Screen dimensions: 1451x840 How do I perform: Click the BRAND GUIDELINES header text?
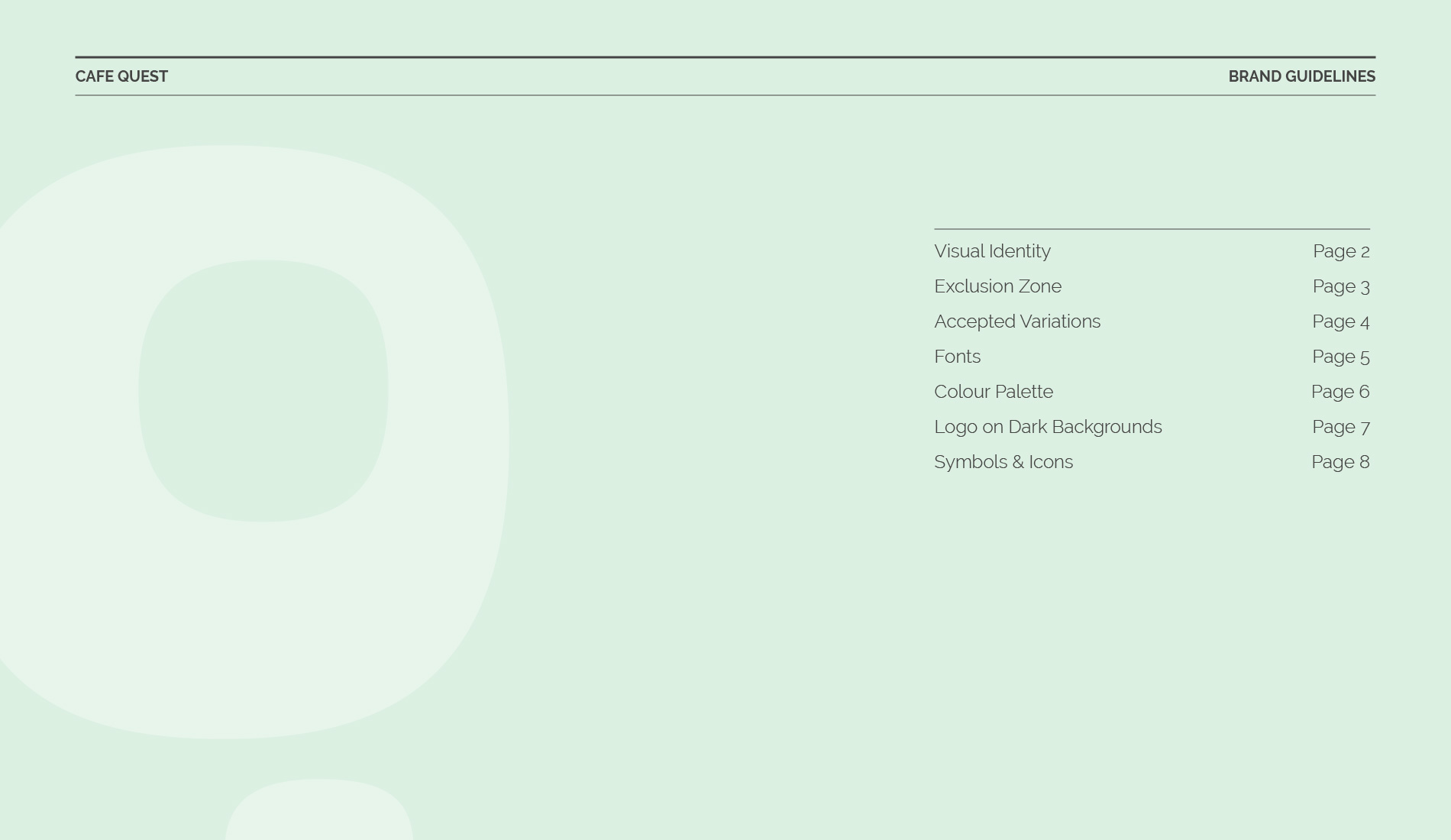pos(1301,76)
